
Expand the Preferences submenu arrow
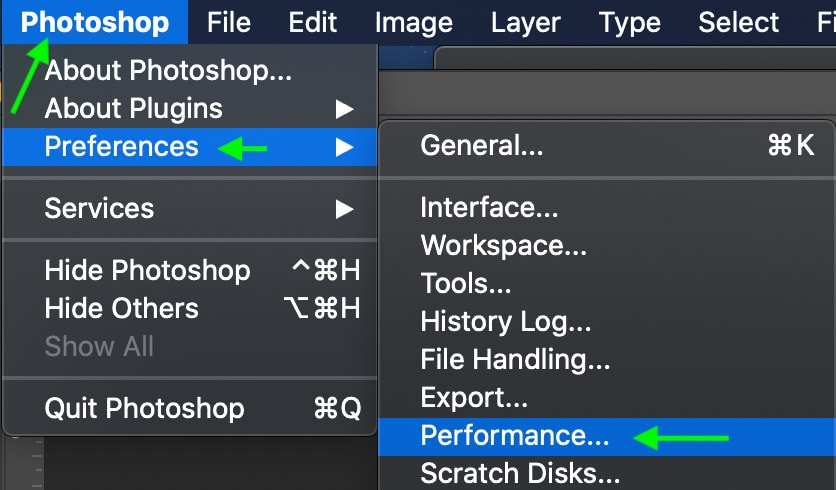click(x=344, y=147)
